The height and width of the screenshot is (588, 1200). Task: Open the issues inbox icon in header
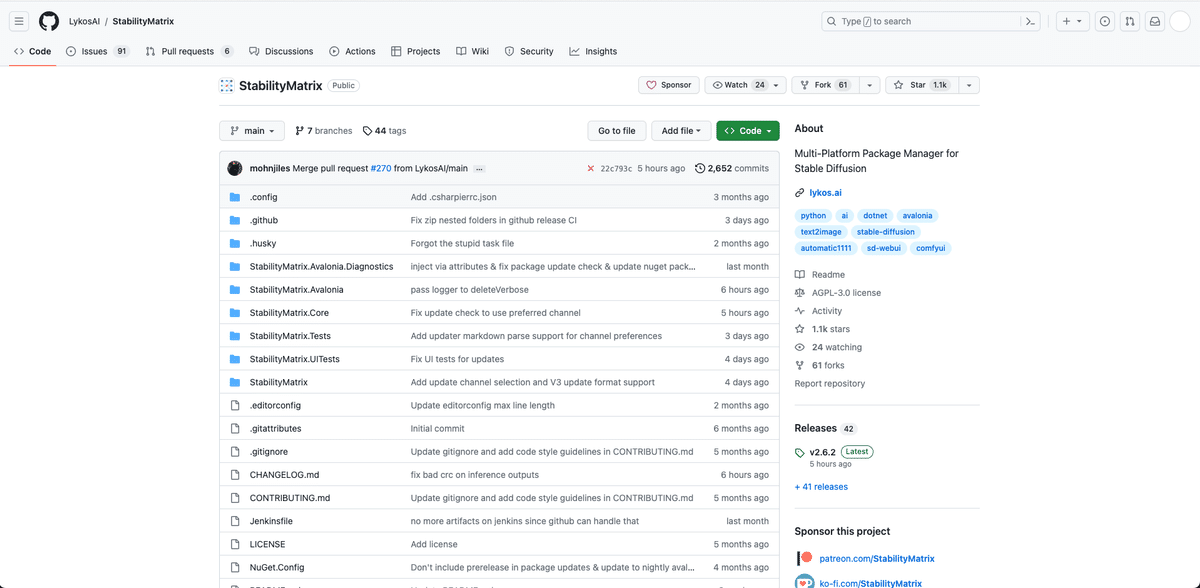pyautogui.click(x=1105, y=21)
